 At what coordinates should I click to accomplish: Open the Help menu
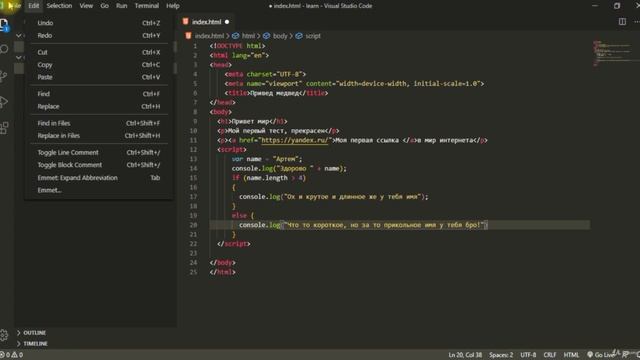point(173,6)
